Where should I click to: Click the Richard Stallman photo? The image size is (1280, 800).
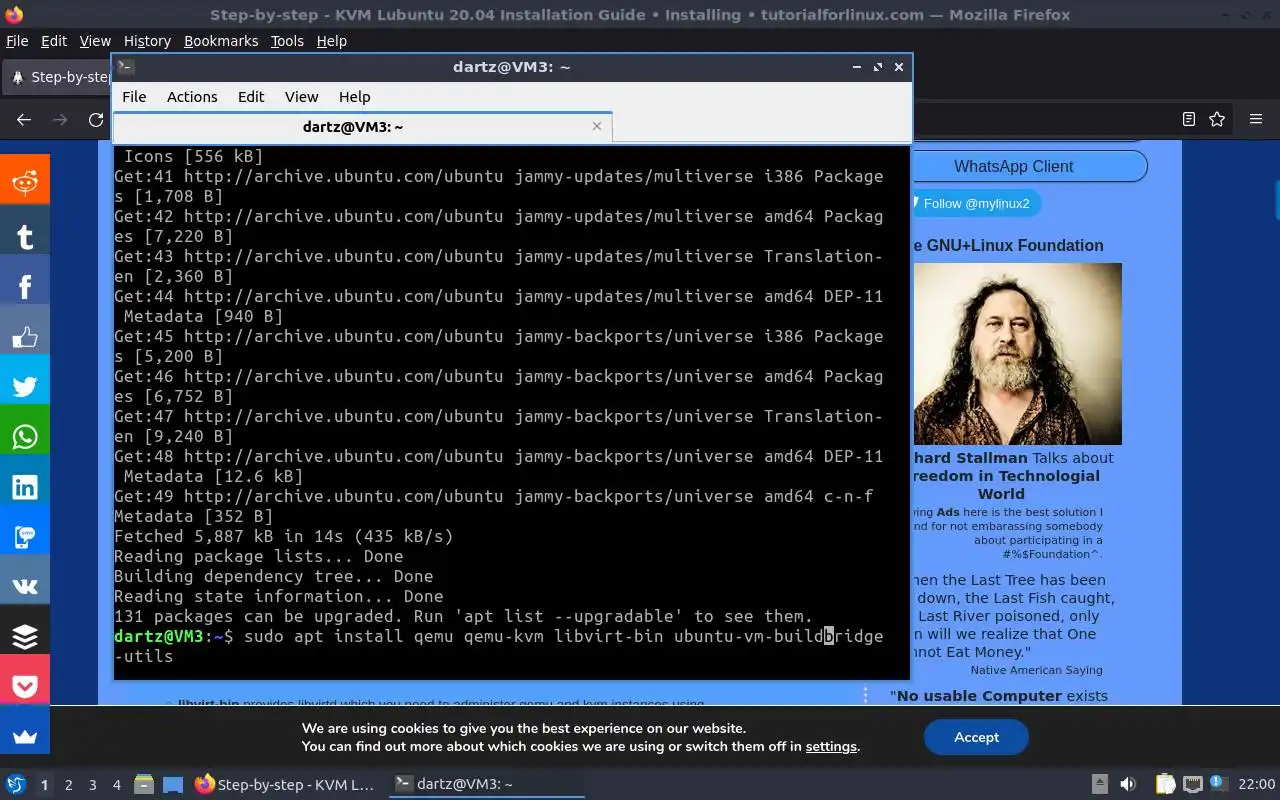point(1017,354)
